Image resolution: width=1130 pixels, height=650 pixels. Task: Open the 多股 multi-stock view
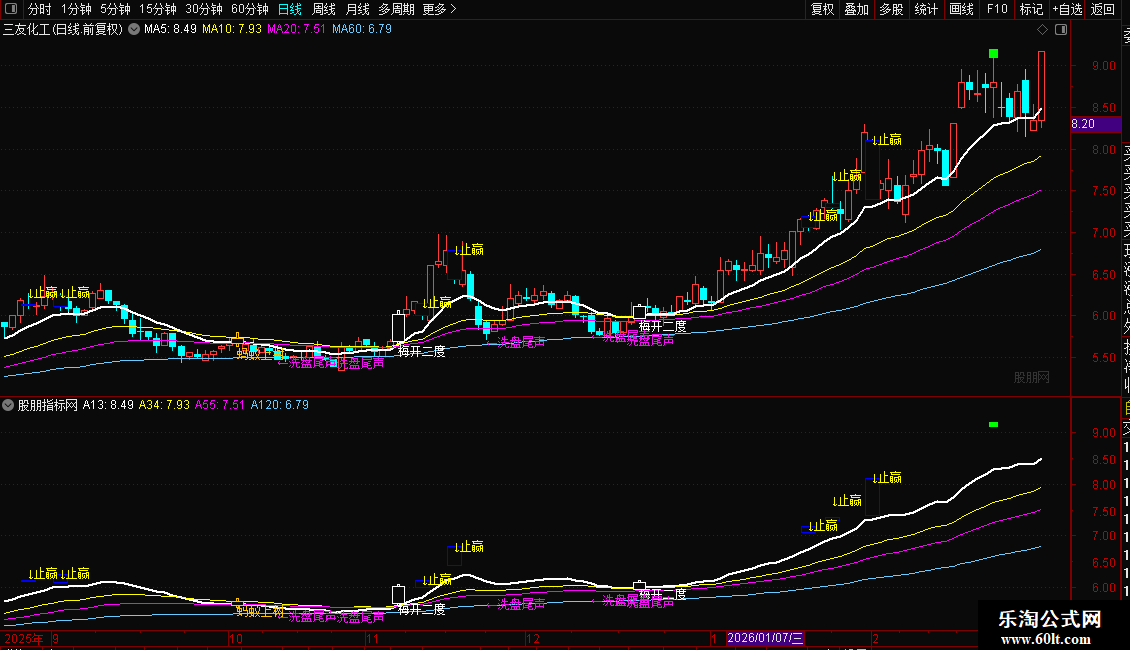(891, 9)
